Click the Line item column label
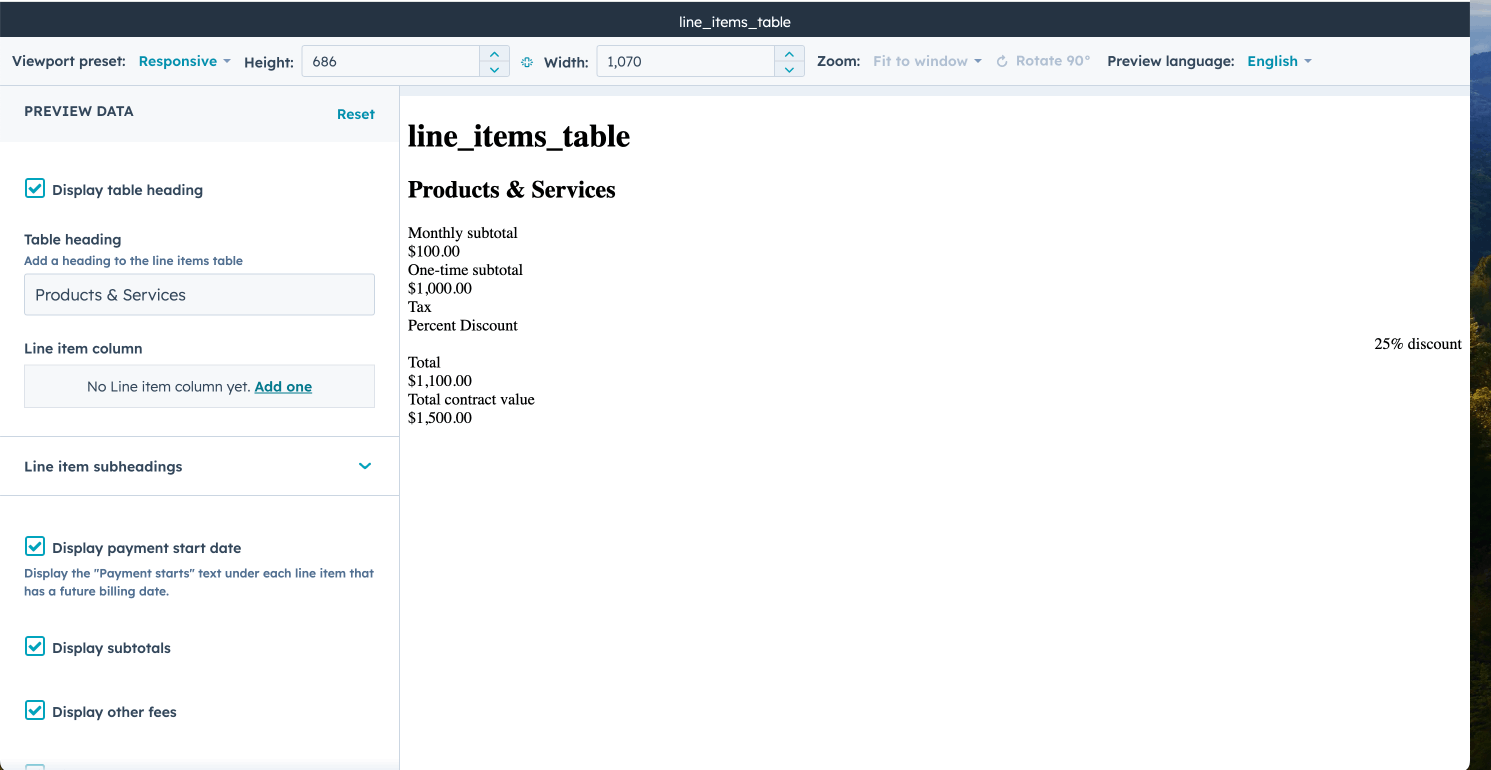1491x770 pixels. 83,349
